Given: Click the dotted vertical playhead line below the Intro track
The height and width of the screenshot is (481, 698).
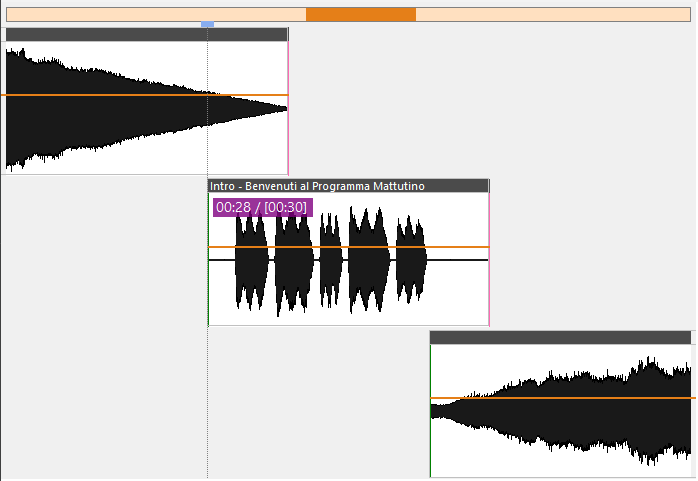Looking at the screenshot, I should (x=207, y=403).
